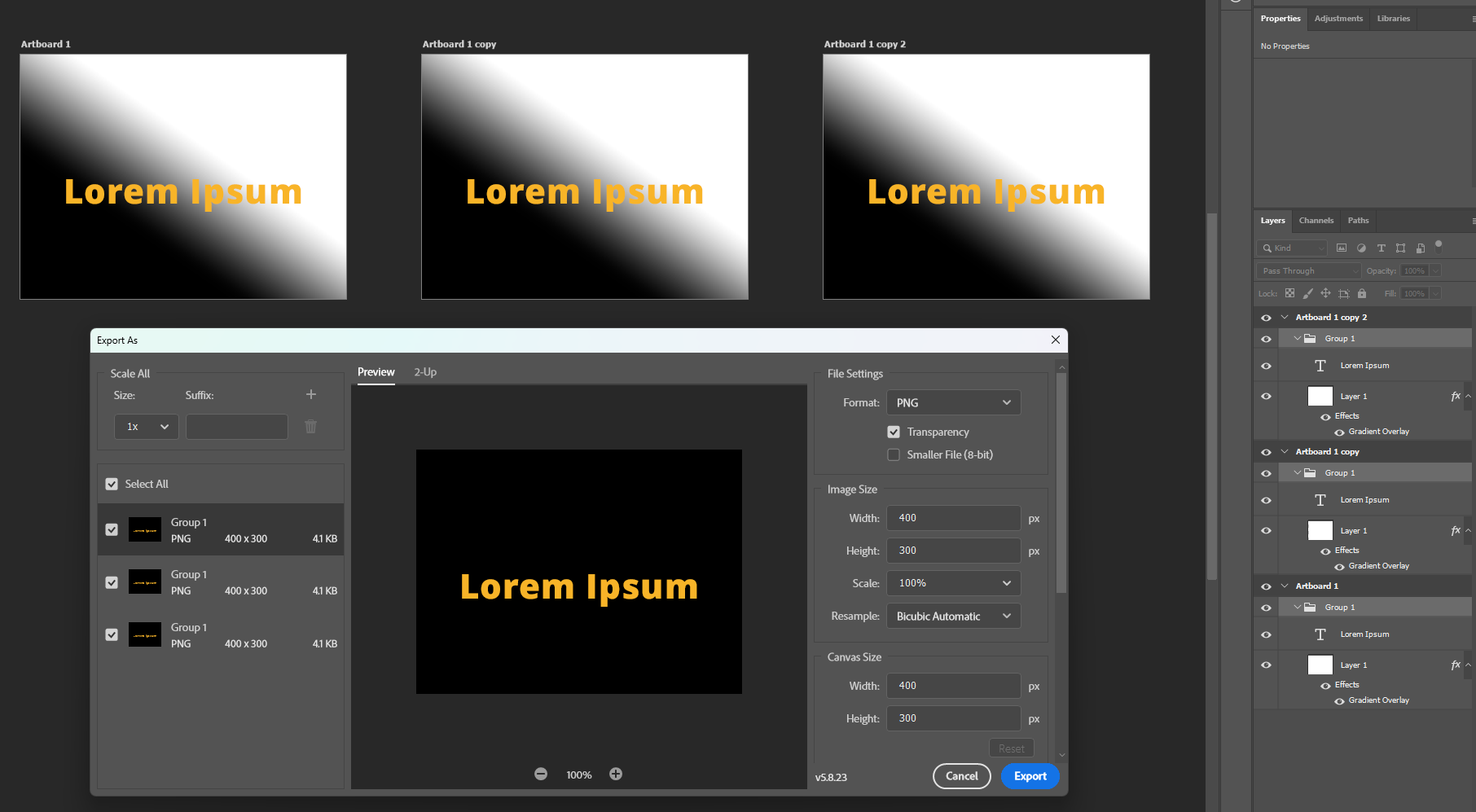Lock position using the move lock icon
Viewport: 1476px width, 812px height.
(x=1325, y=294)
